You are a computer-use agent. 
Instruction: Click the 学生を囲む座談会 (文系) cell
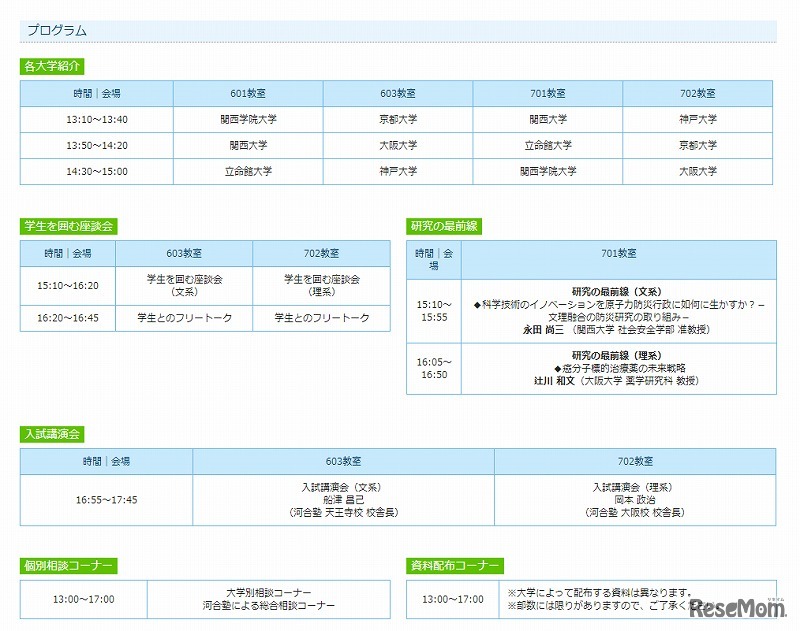(184, 285)
